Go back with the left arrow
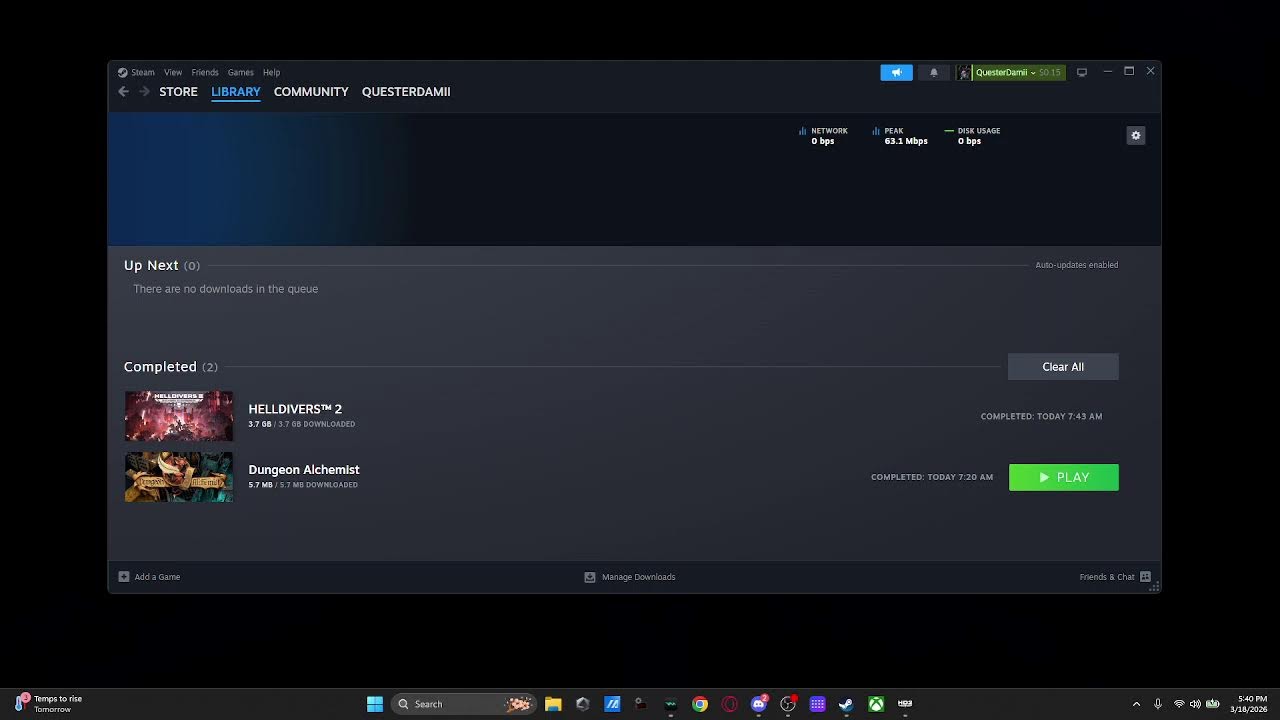The width and height of the screenshot is (1280, 720). [x=123, y=91]
